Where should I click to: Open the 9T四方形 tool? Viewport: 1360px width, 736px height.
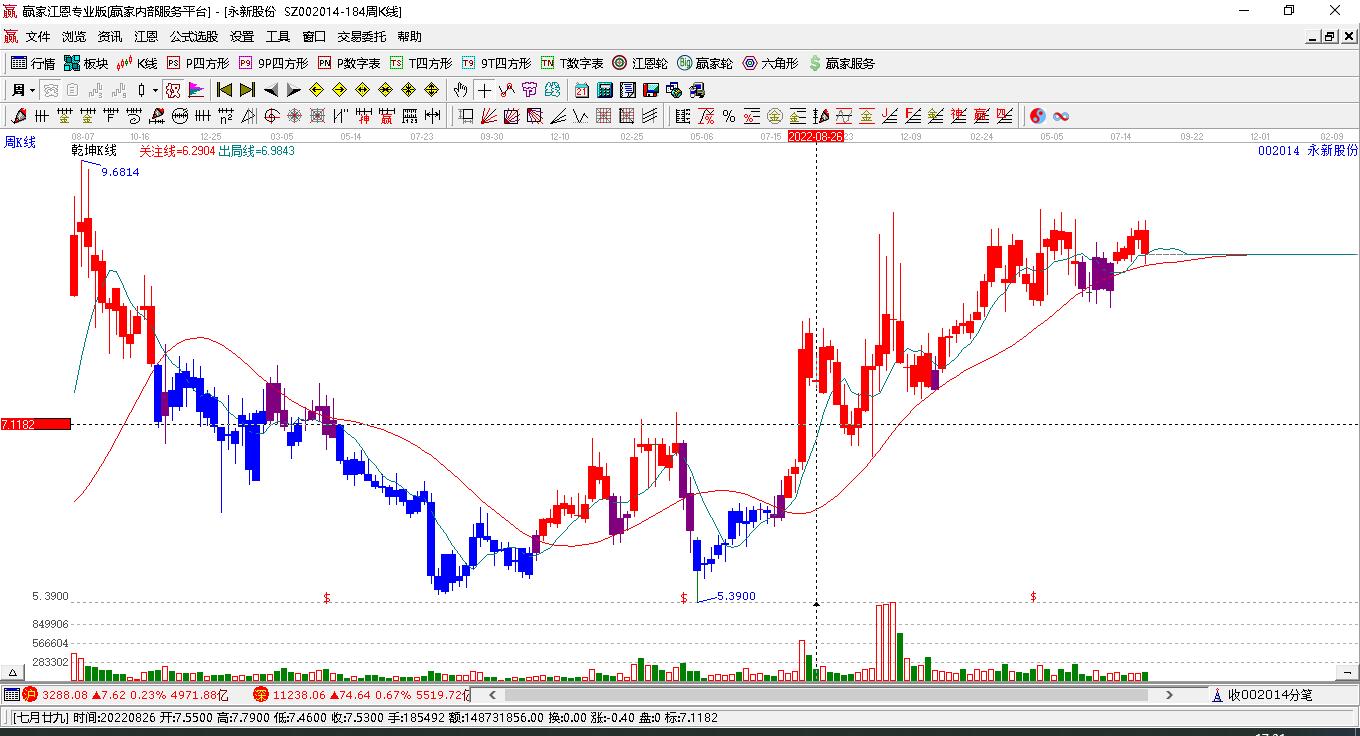[496, 63]
